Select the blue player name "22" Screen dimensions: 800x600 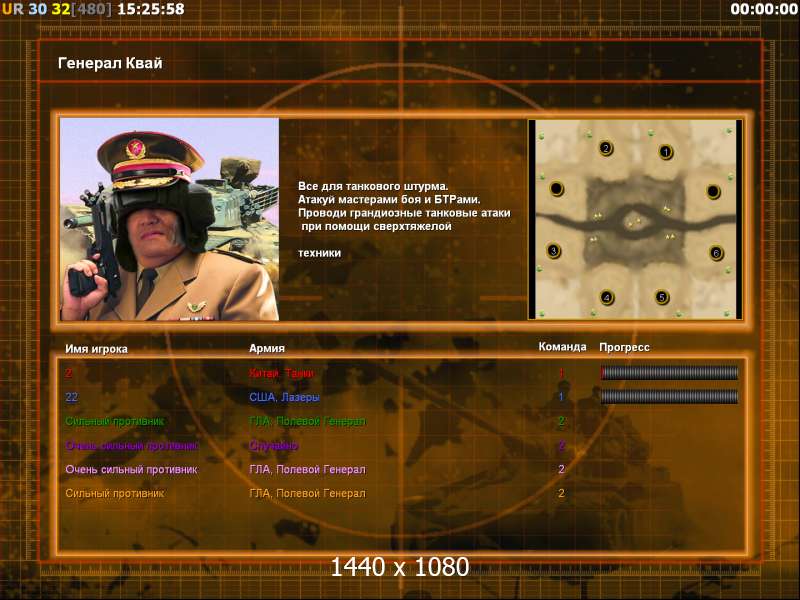(71, 397)
